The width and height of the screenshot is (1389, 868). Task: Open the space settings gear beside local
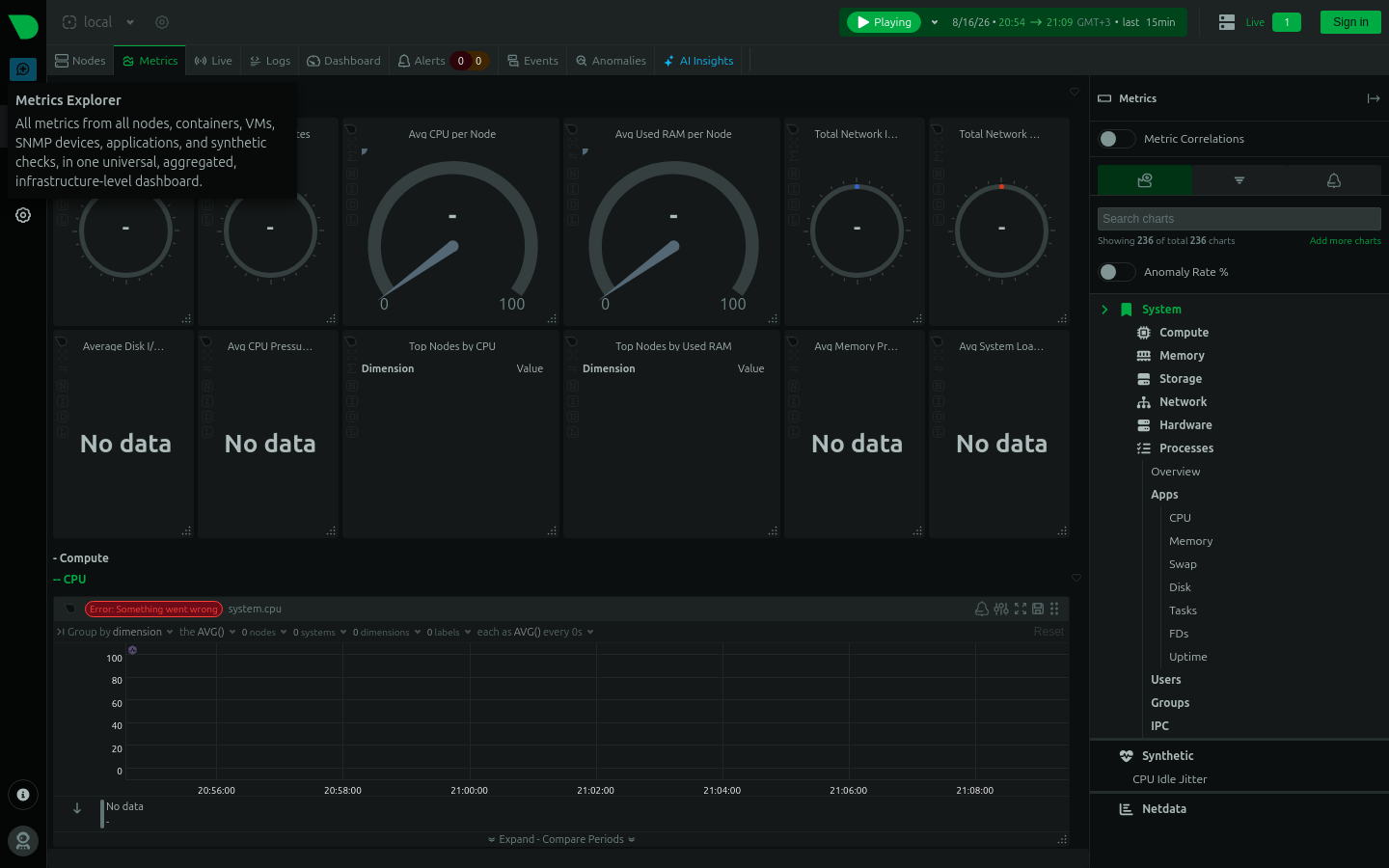162,22
